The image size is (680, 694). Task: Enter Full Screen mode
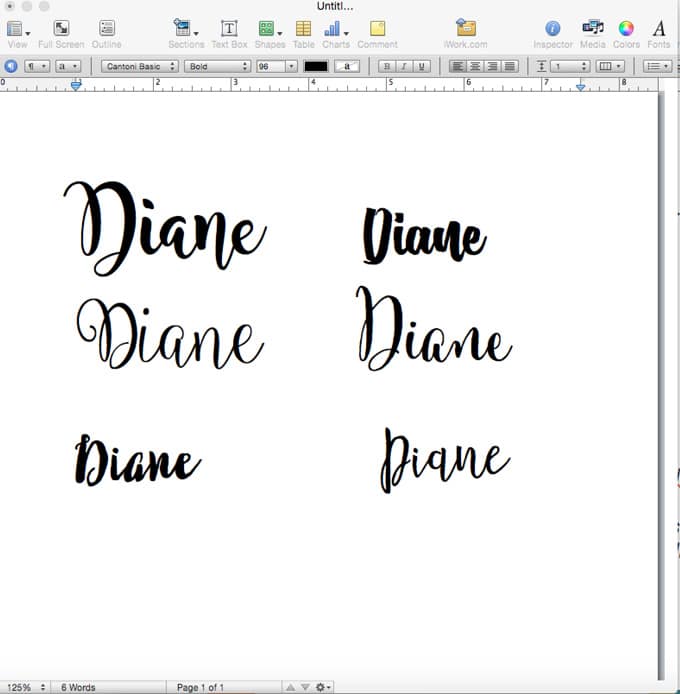(61, 29)
